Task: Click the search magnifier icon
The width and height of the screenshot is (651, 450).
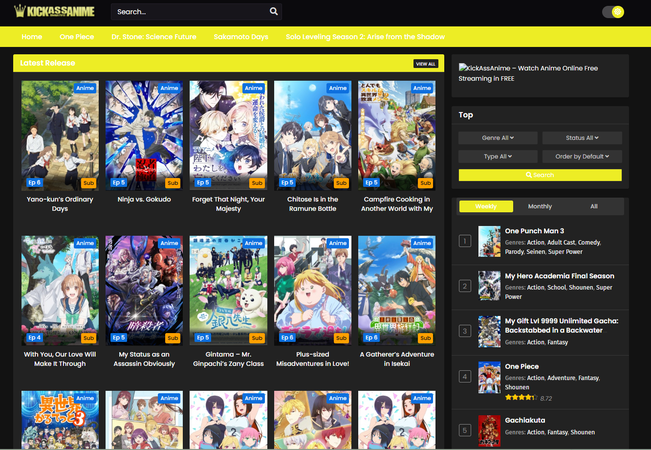Action: 274,11
